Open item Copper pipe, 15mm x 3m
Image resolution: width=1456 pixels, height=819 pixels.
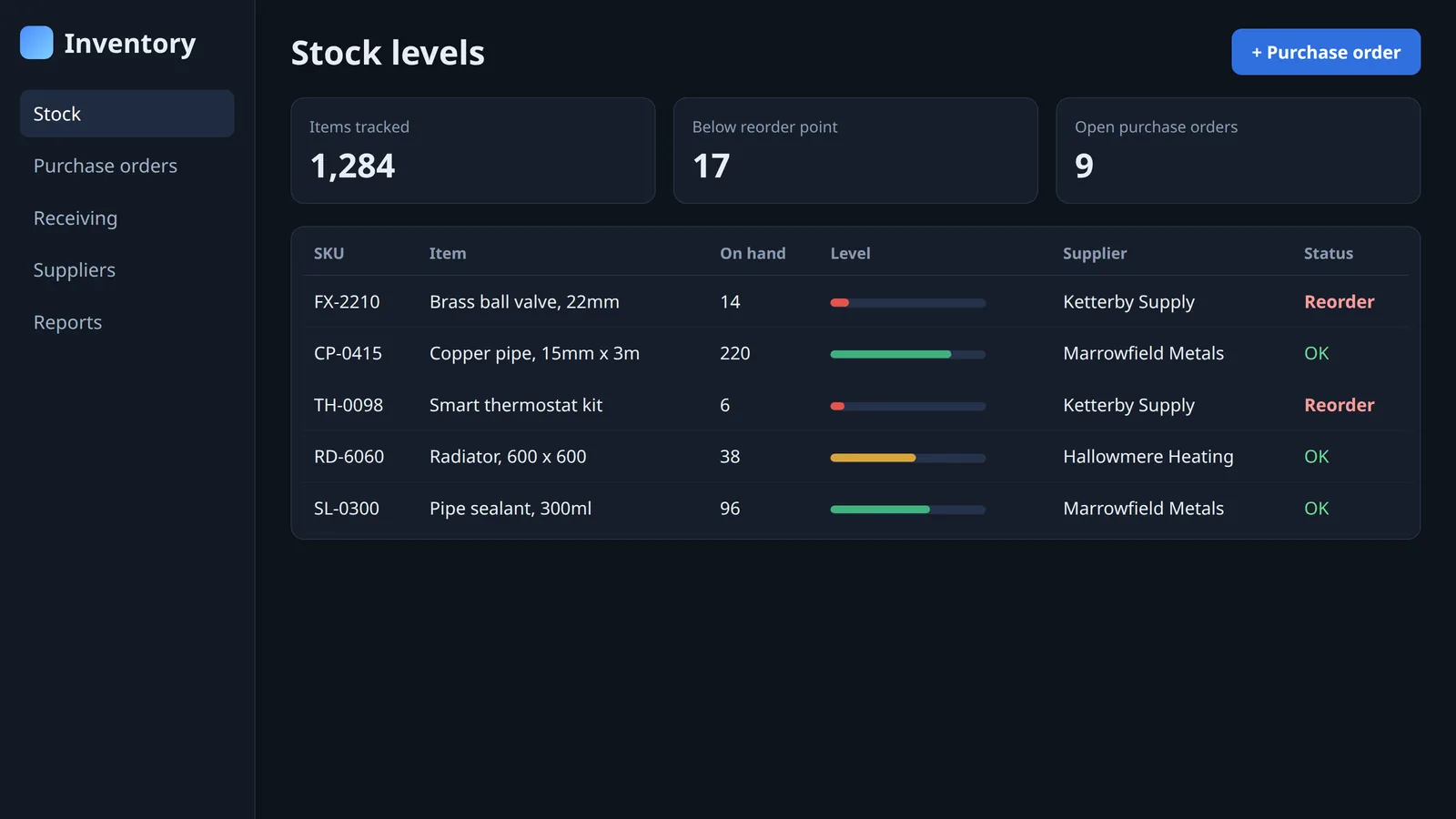point(534,353)
